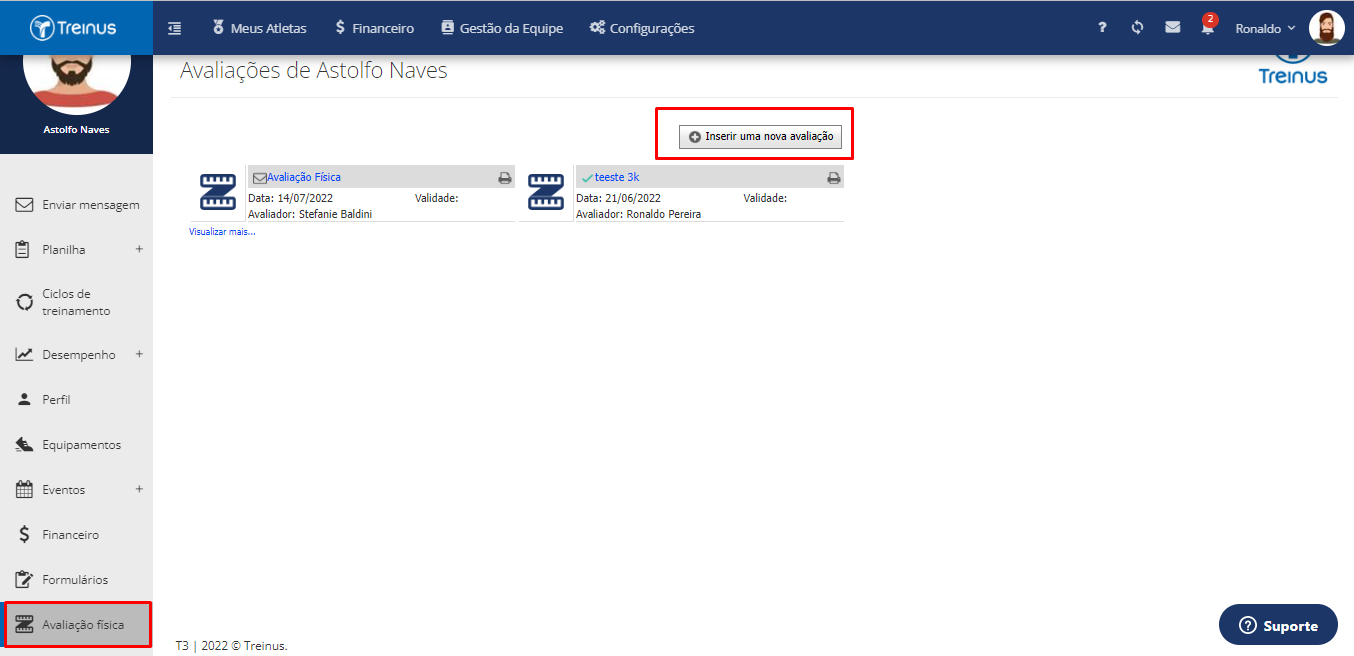Print the Avaliação Física evaluation
The width and height of the screenshot is (1354, 656).
tap(505, 178)
